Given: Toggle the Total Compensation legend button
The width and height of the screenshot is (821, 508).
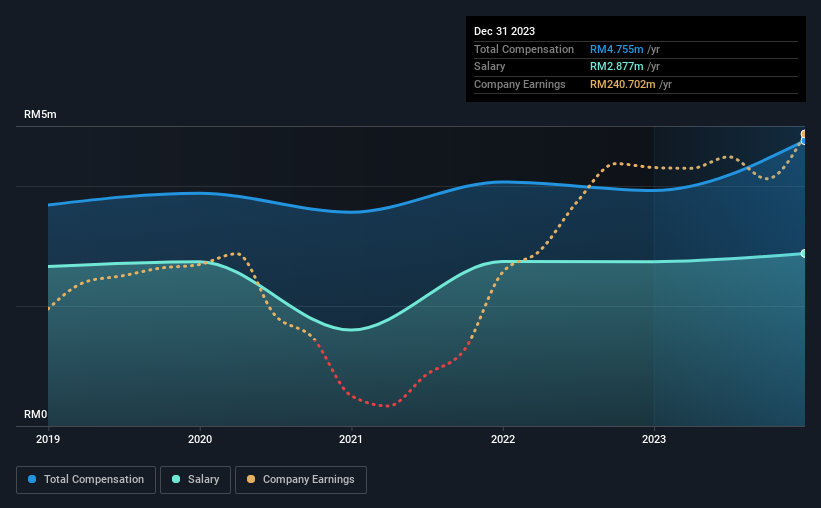Looking at the screenshot, I should pyautogui.click(x=86, y=480).
